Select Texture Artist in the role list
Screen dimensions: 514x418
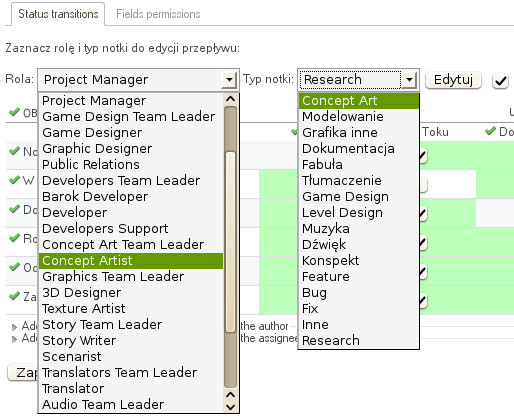pyautogui.click(x=131, y=309)
